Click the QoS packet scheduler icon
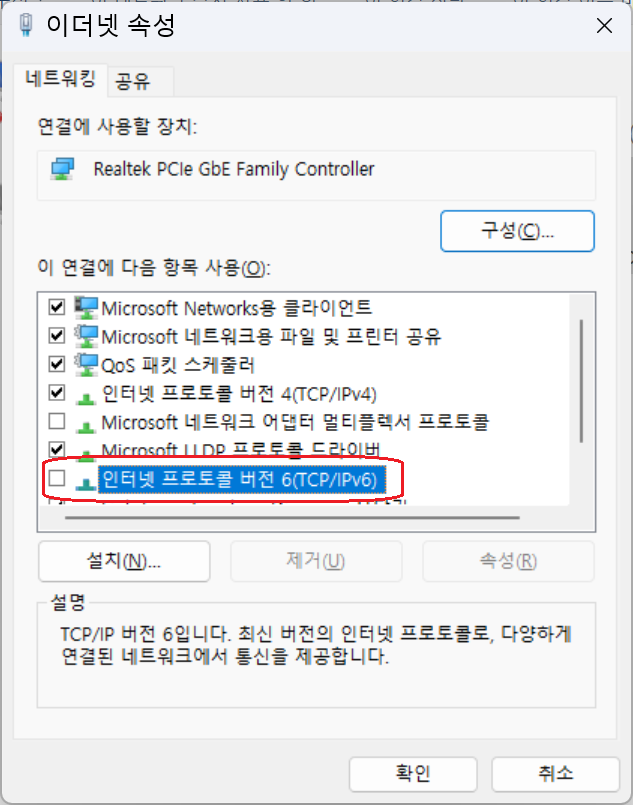This screenshot has width=633, height=805. coord(86,365)
